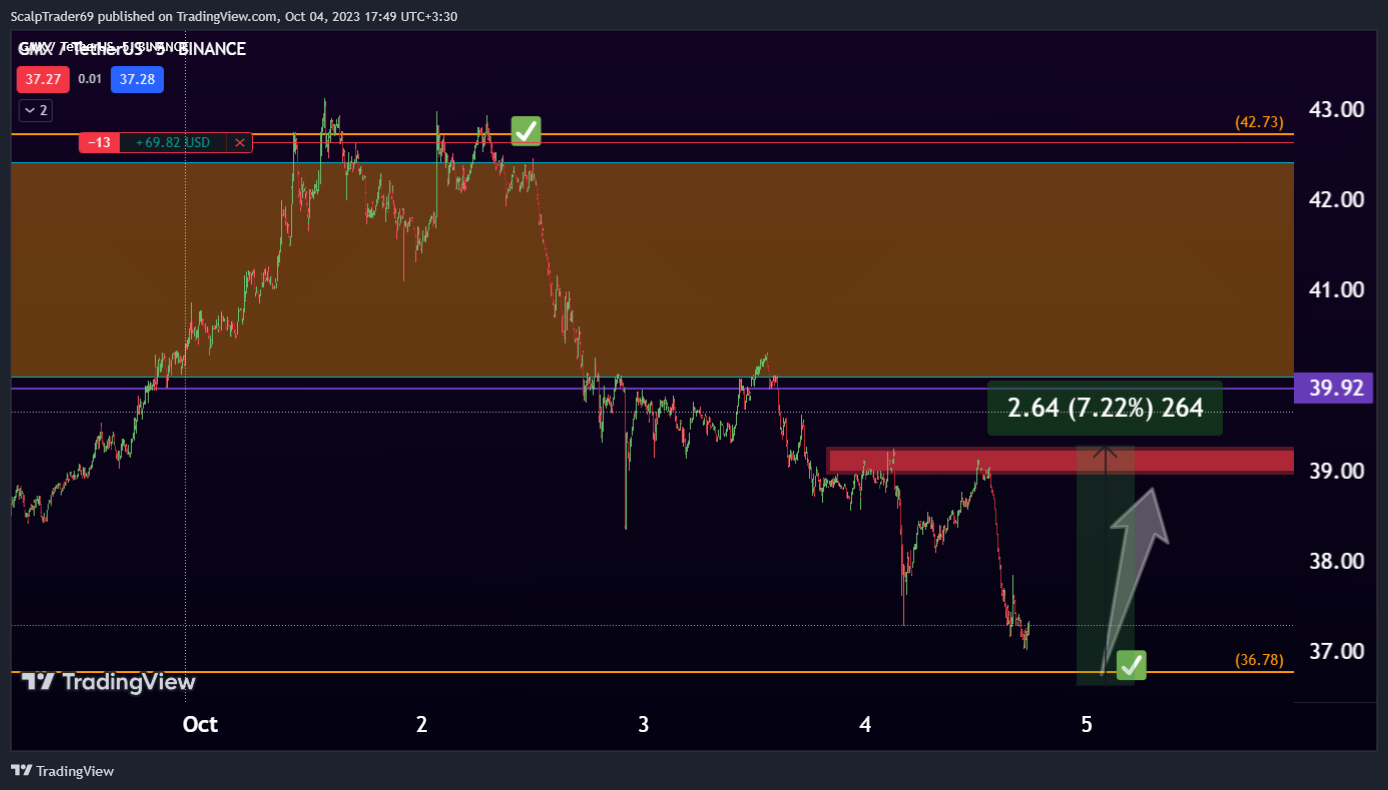Click the 3 date label on time axis
Screen dimensions: 1388x790
643,724
